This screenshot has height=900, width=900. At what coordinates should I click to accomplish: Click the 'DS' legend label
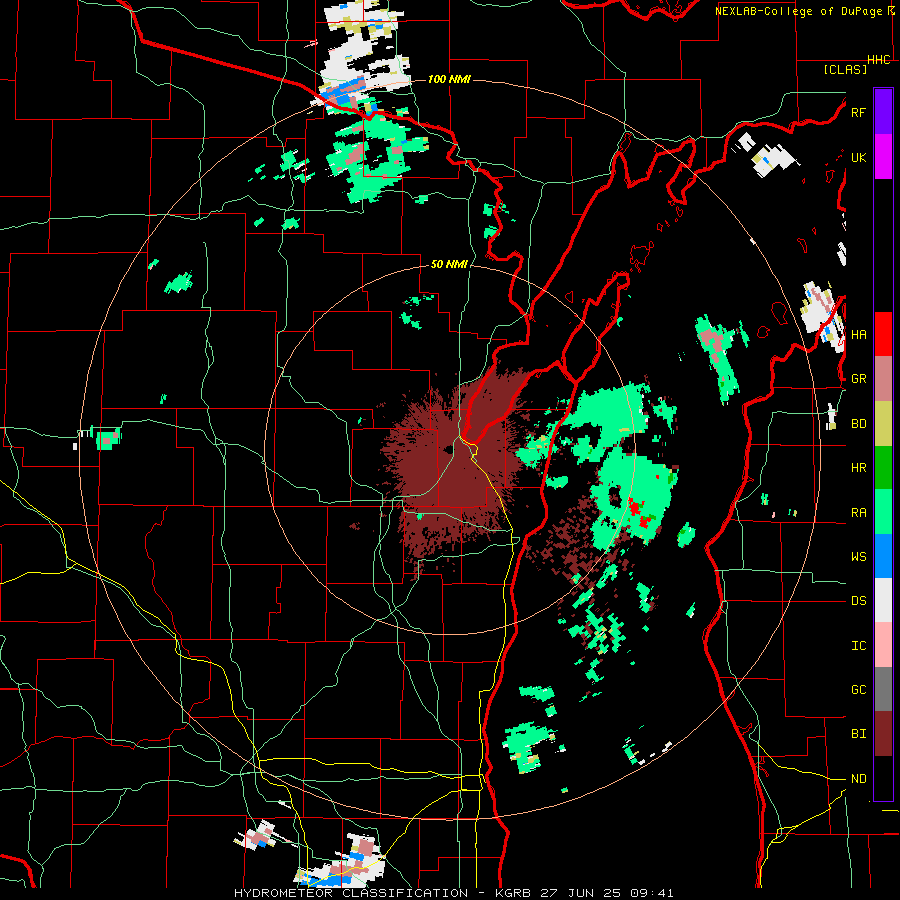click(x=858, y=601)
